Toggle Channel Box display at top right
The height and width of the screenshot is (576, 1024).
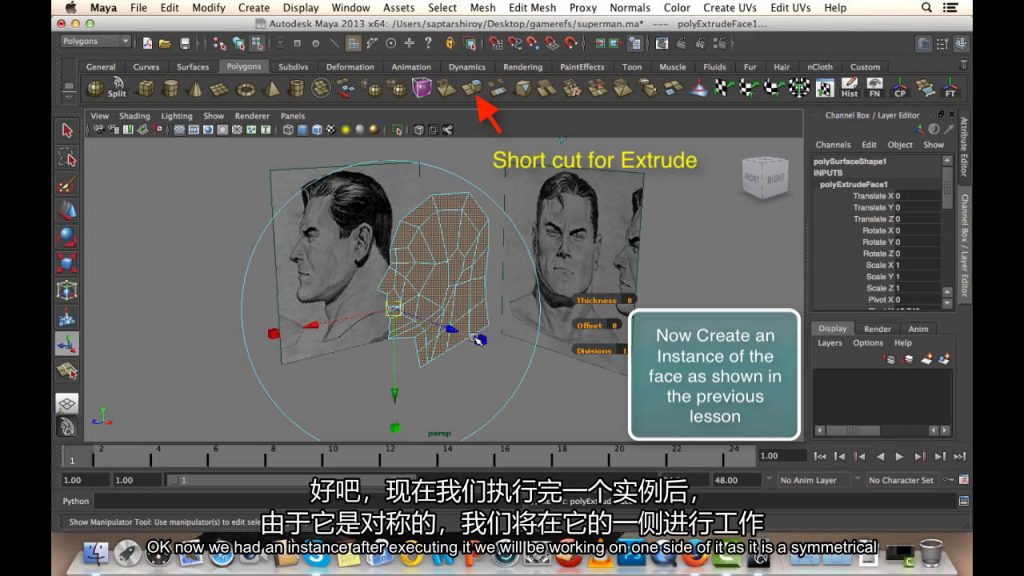click(x=961, y=43)
